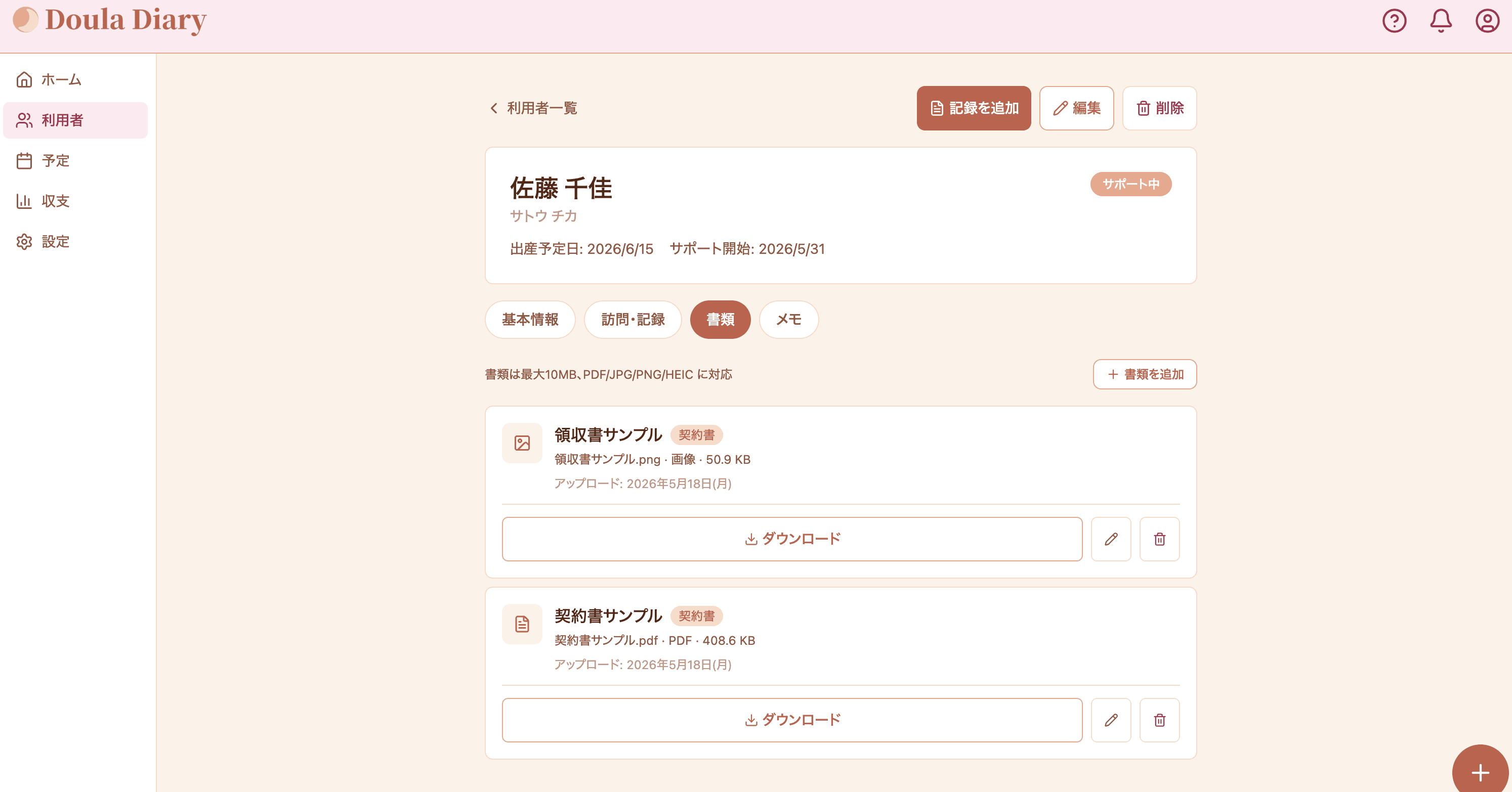Click the 書類を追加 button
The width and height of the screenshot is (1512, 792).
[1145, 374]
